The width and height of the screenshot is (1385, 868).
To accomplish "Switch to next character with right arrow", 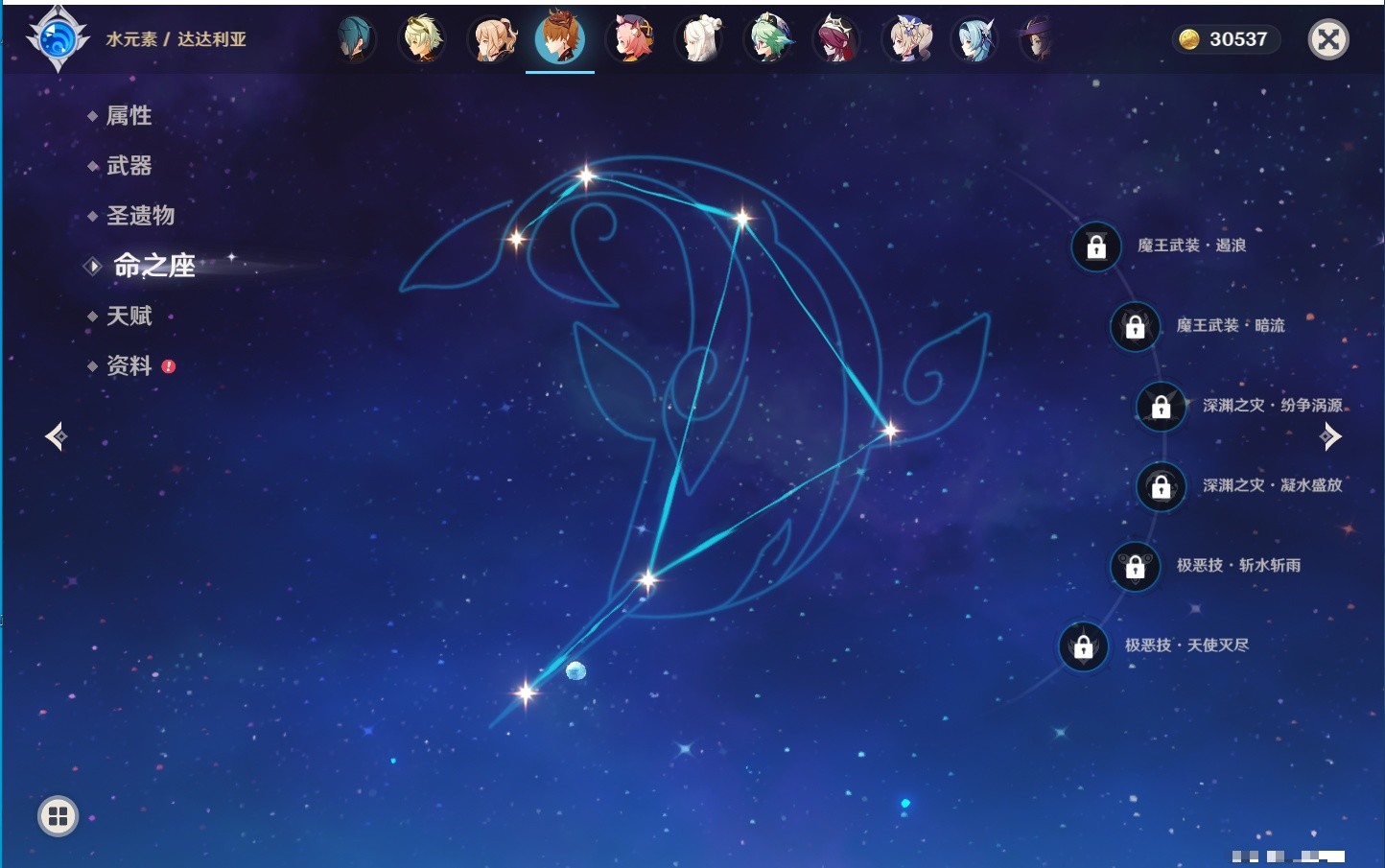I will (x=1330, y=436).
